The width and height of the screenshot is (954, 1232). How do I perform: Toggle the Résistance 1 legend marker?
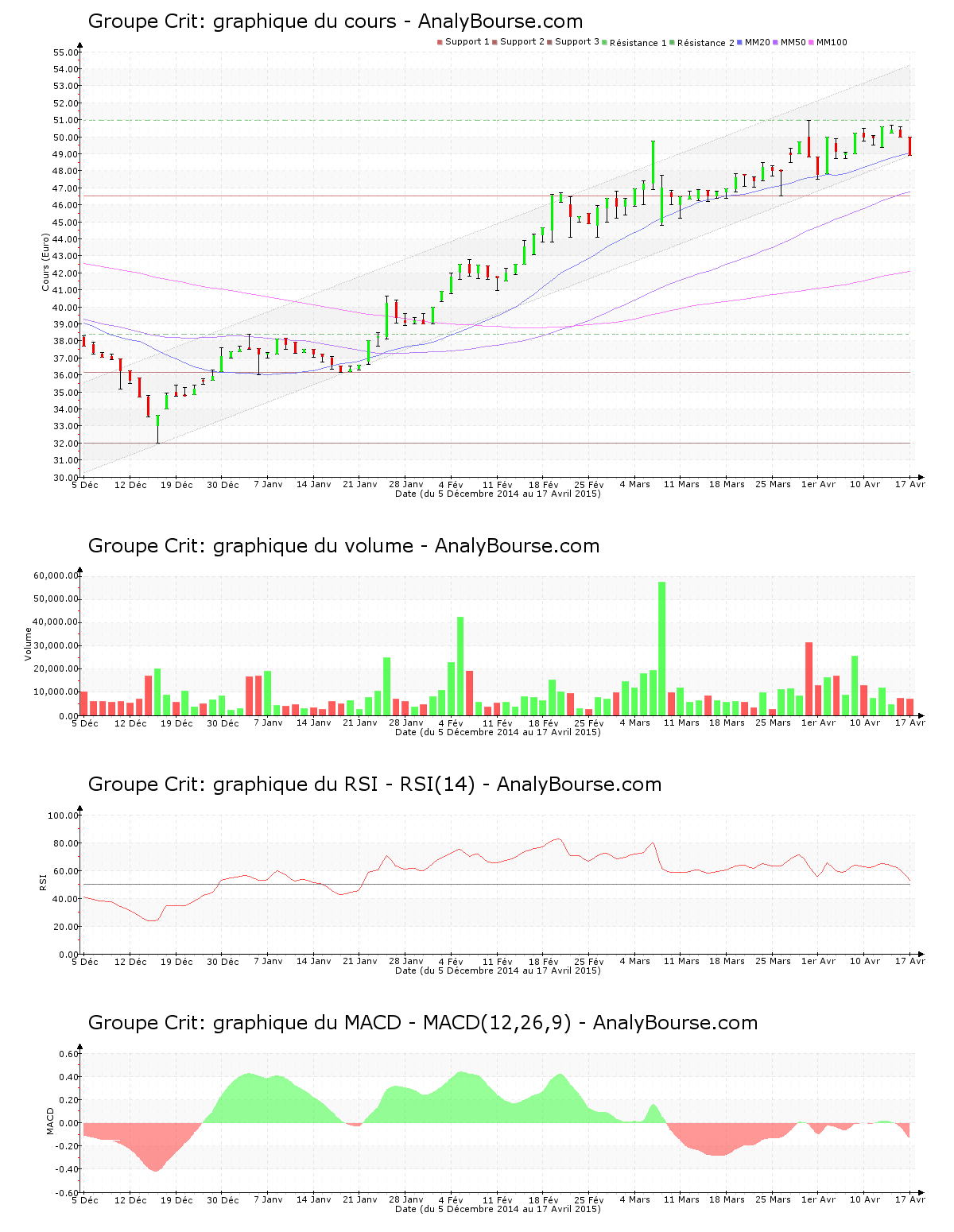[605, 41]
